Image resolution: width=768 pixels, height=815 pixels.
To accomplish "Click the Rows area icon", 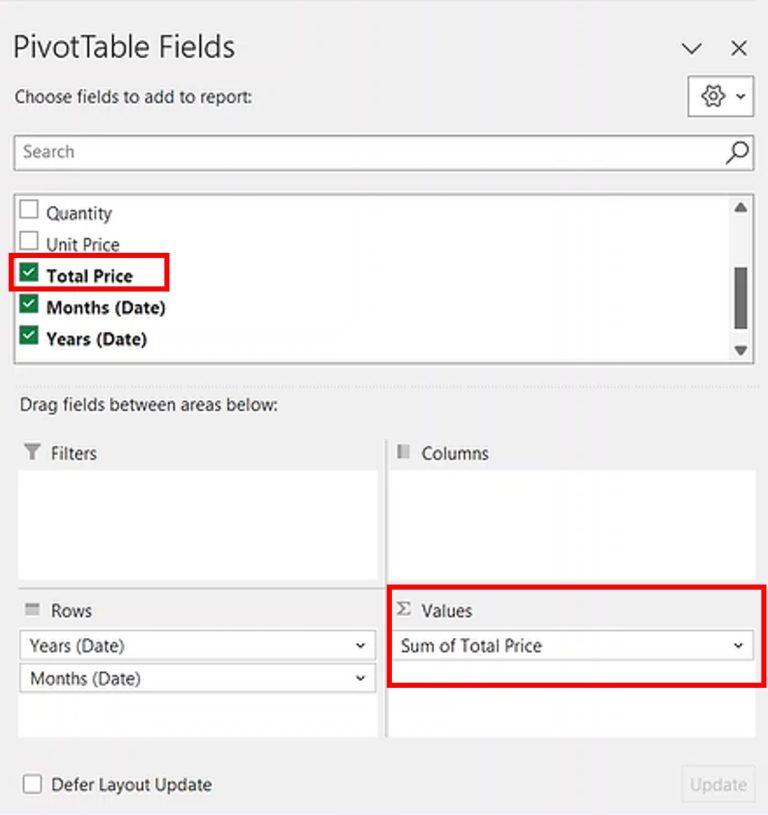I will pyautogui.click(x=34, y=610).
